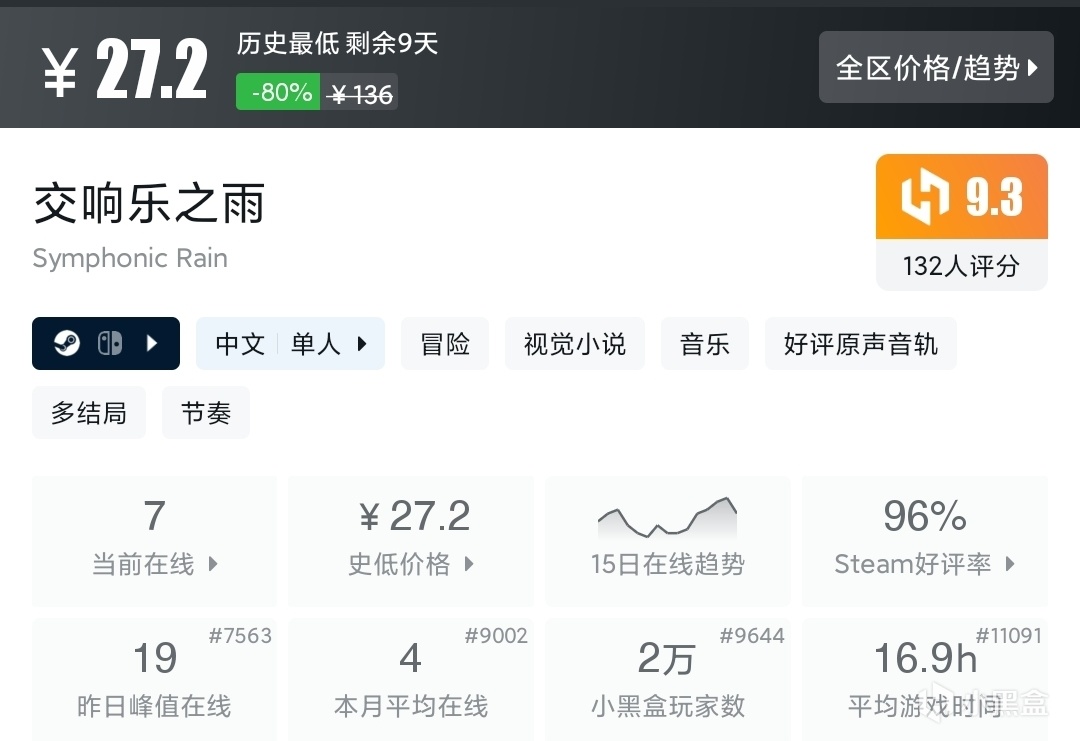Viewport: 1080px width, 741px height.
Task: Select the 视觉小说 tag
Action: pyautogui.click(x=575, y=344)
